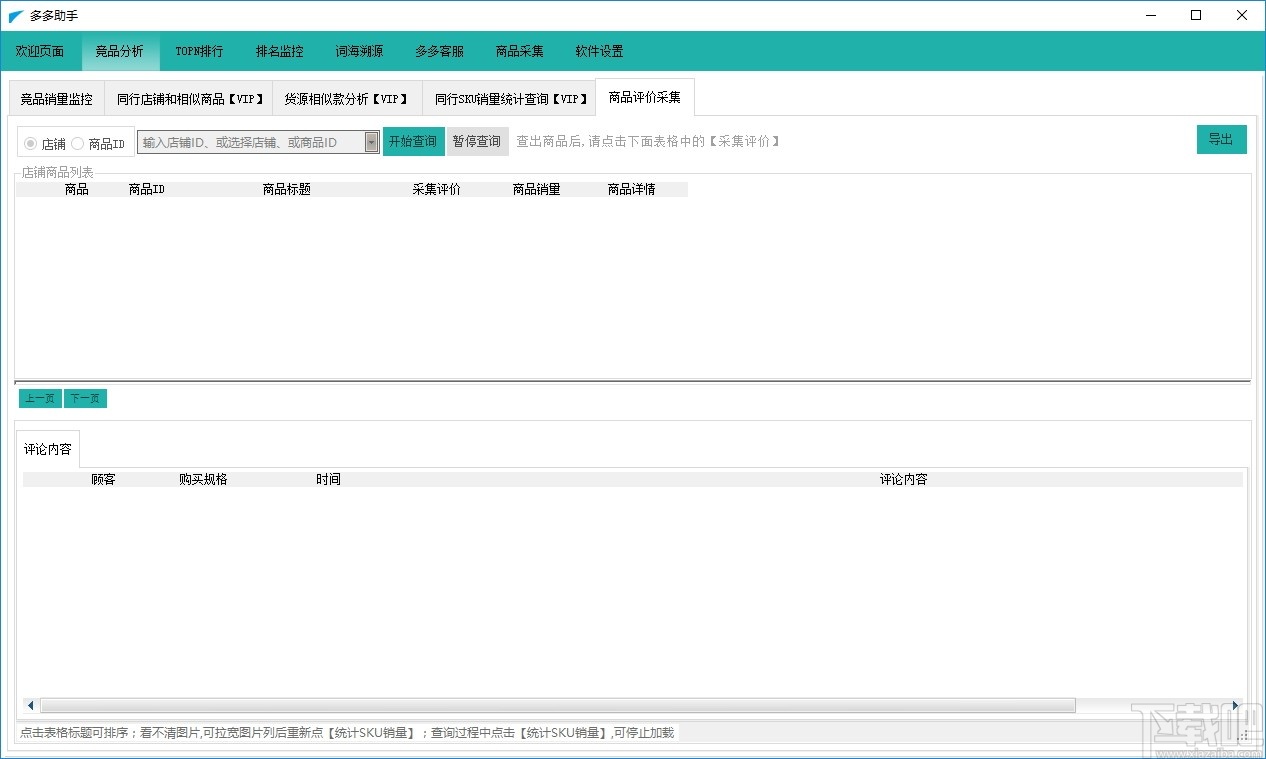Sort by 商品 column header
The width and height of the screenshot is (1266, 759).
[77, 189]
